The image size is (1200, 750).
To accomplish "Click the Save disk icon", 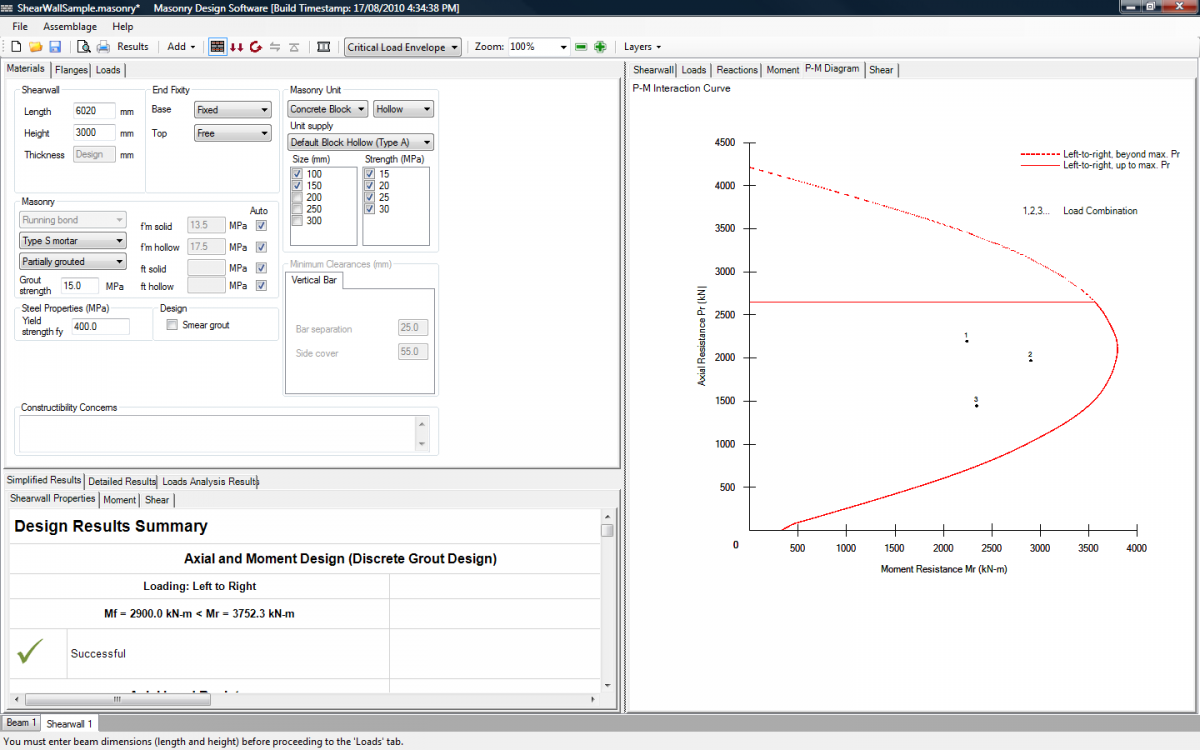I will (55, 47).
